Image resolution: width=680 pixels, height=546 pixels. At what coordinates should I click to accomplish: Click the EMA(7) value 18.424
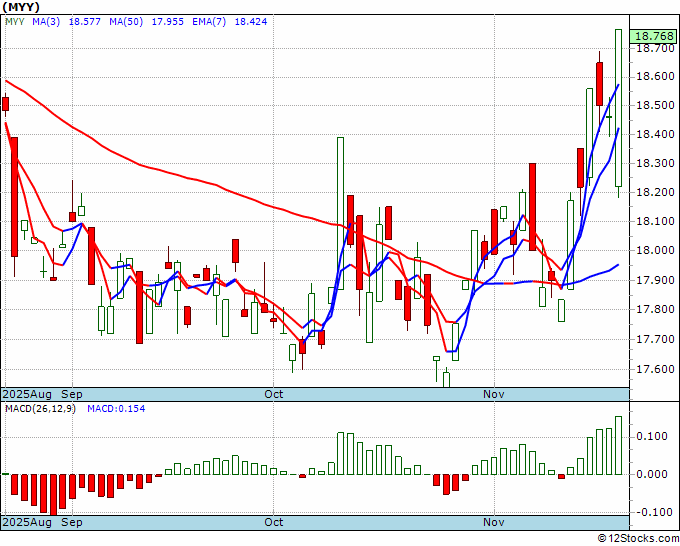coord(251,22)
